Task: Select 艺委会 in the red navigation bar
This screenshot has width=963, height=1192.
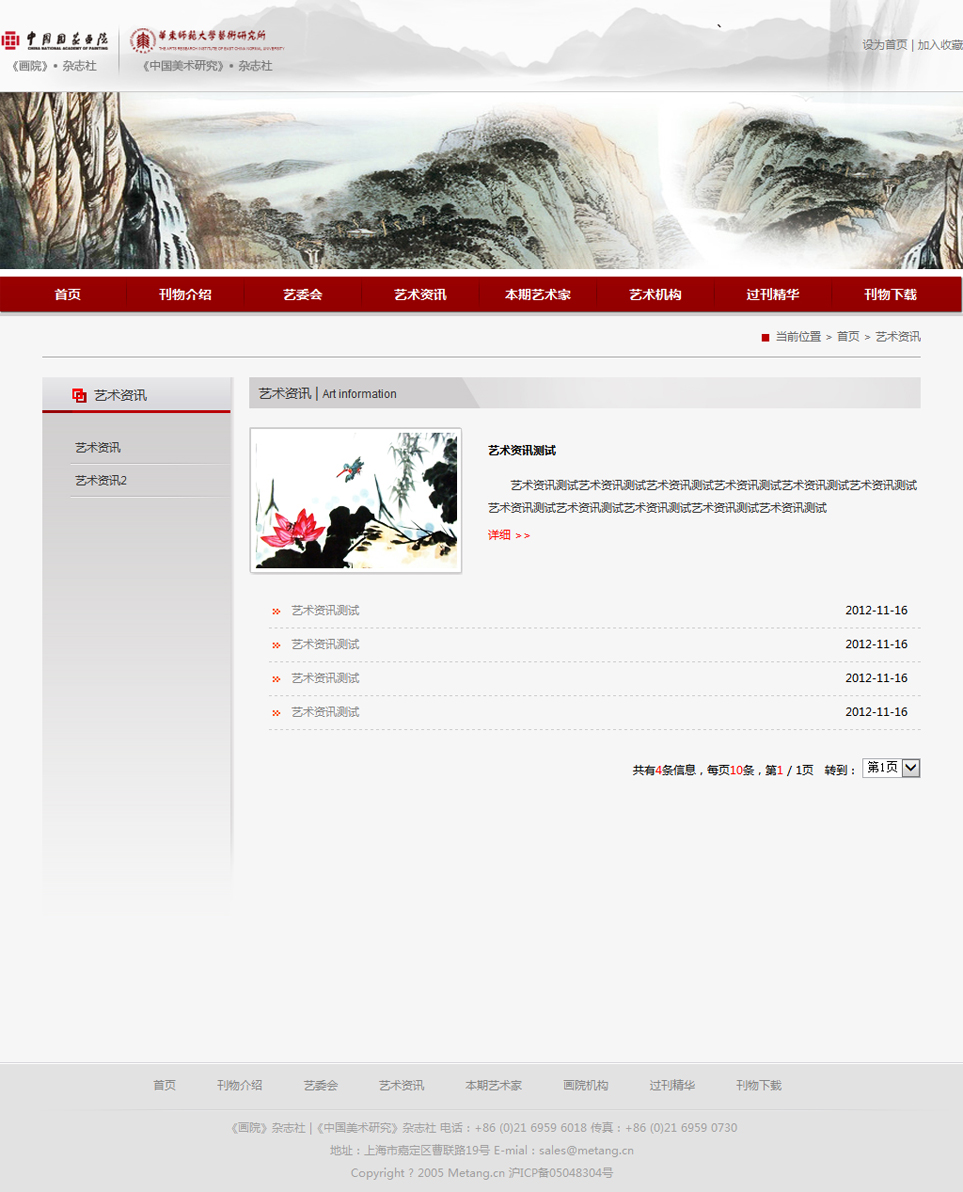Action: click(303, 295)
